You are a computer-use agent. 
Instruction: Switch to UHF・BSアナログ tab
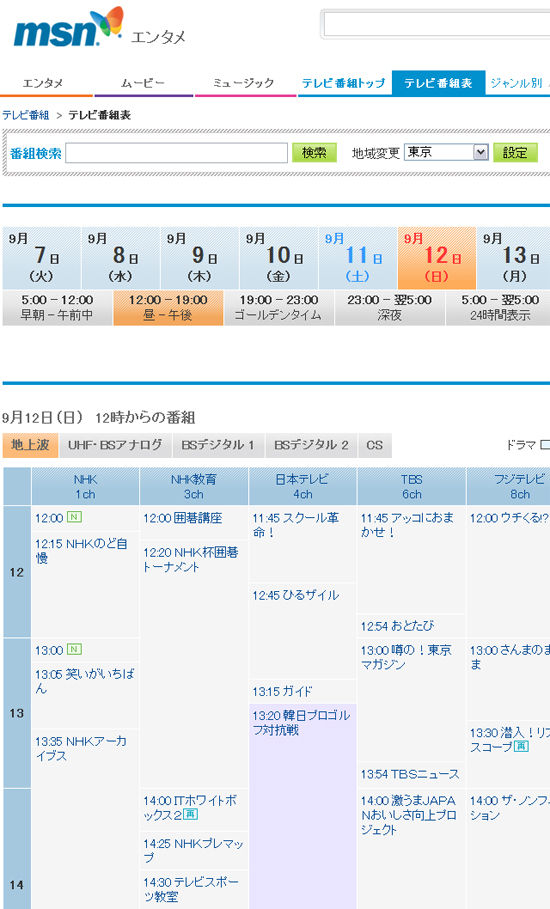click(115, 445)
